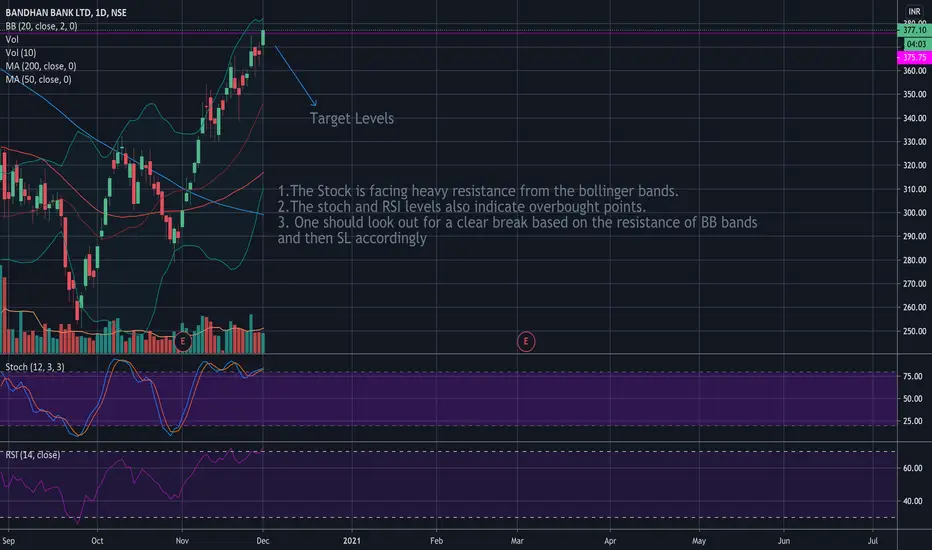Screen dimensions: 932x550
Task: Click the 60.00 RSI axis label
Action: pyautogui.click(x=912, y=468)
